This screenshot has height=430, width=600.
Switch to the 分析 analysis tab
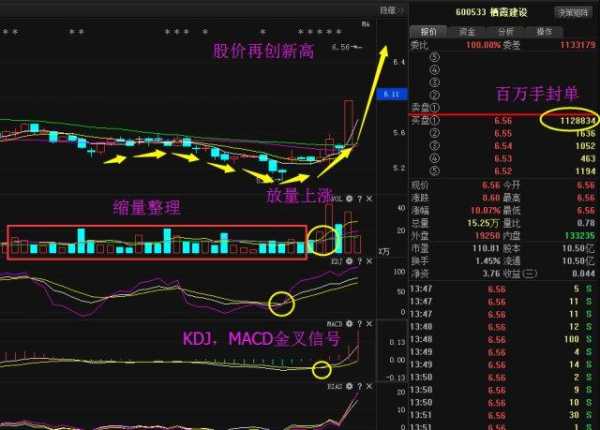coord(505,32)
